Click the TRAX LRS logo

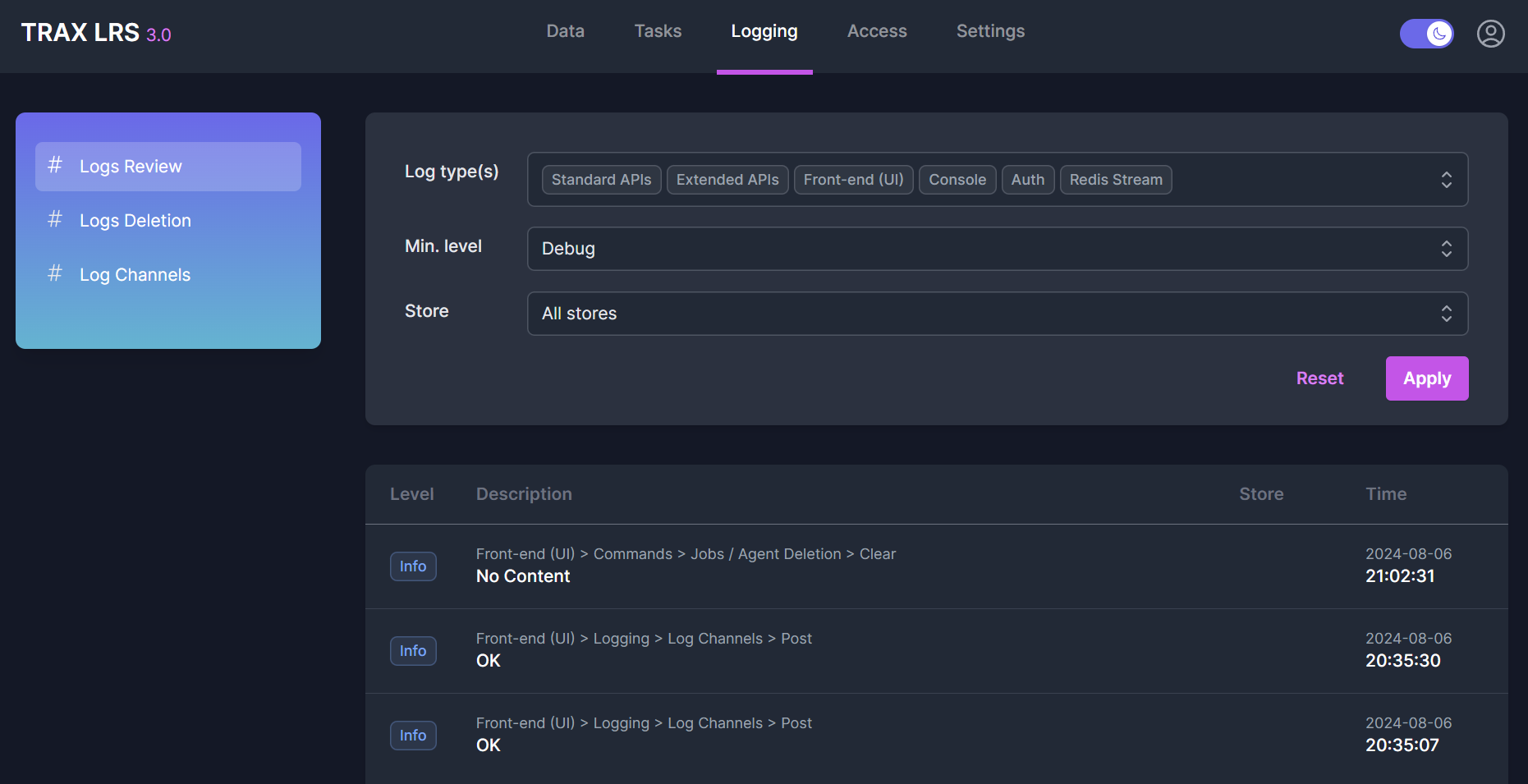pyautogui.click(x=95, y=33)
